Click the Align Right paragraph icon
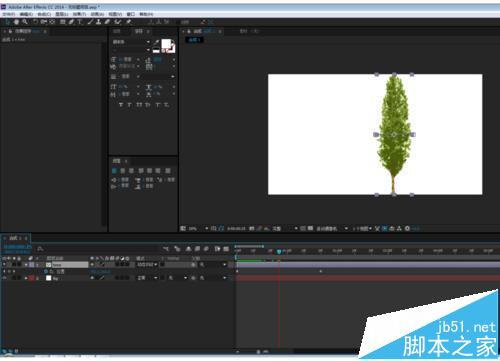The image size is (500, 361). click(x=131, y=171)
